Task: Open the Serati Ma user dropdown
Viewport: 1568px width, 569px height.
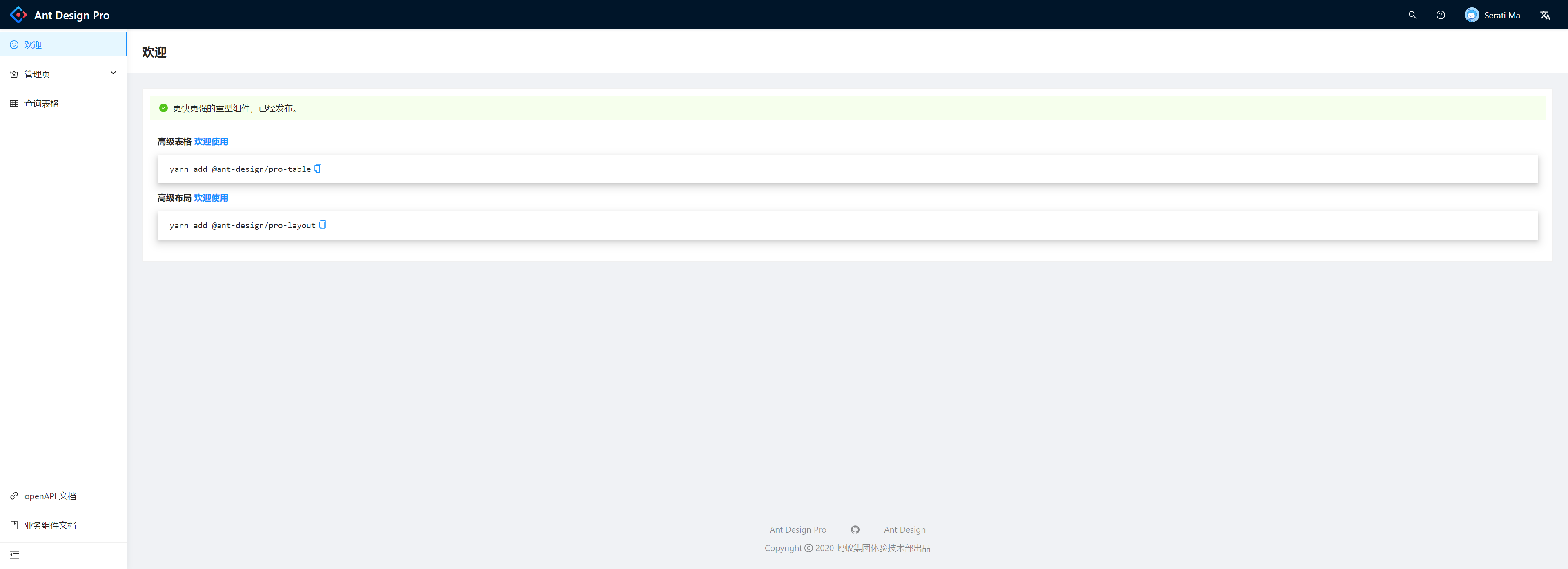Action: click(1501, 15)
